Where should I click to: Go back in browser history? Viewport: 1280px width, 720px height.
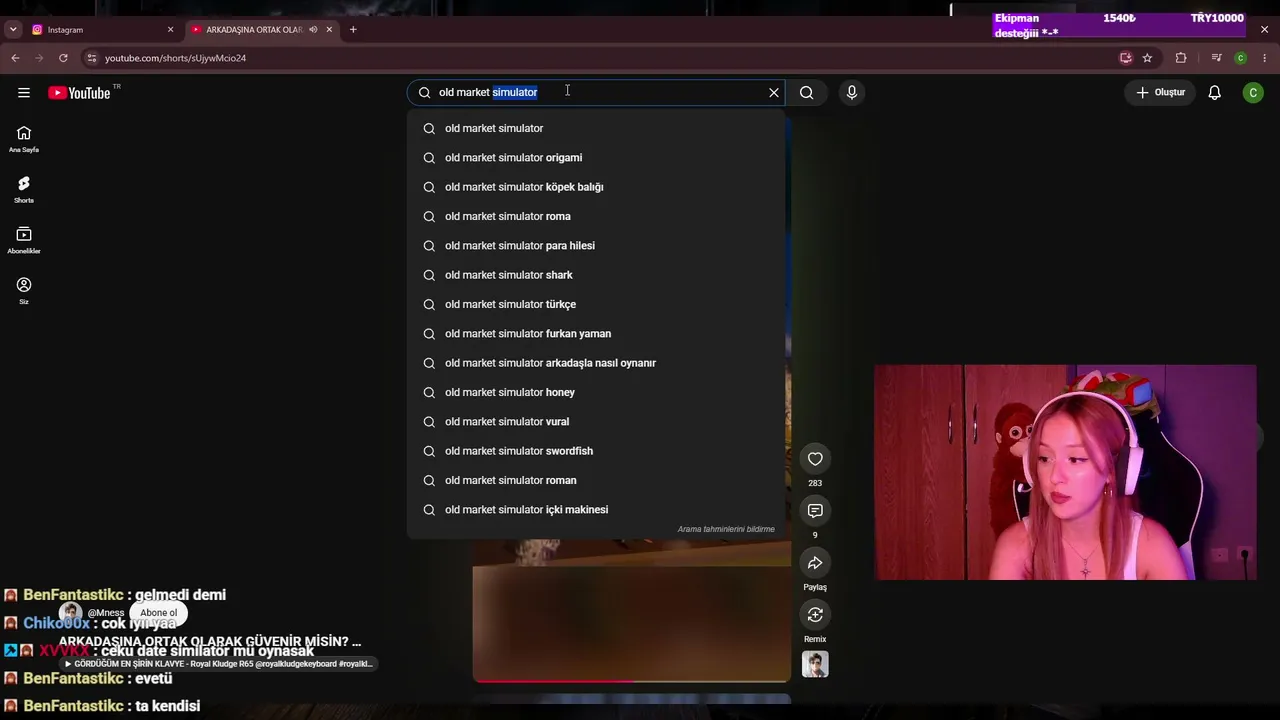pos(15,58)
